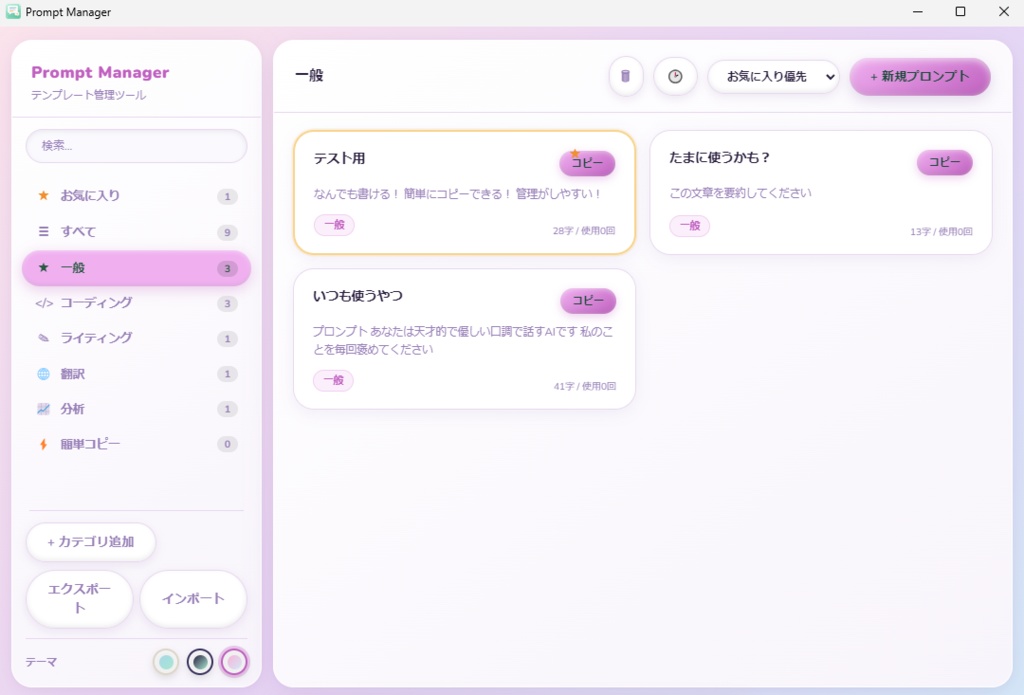Open the clock history icon in the header

(675, 76)
